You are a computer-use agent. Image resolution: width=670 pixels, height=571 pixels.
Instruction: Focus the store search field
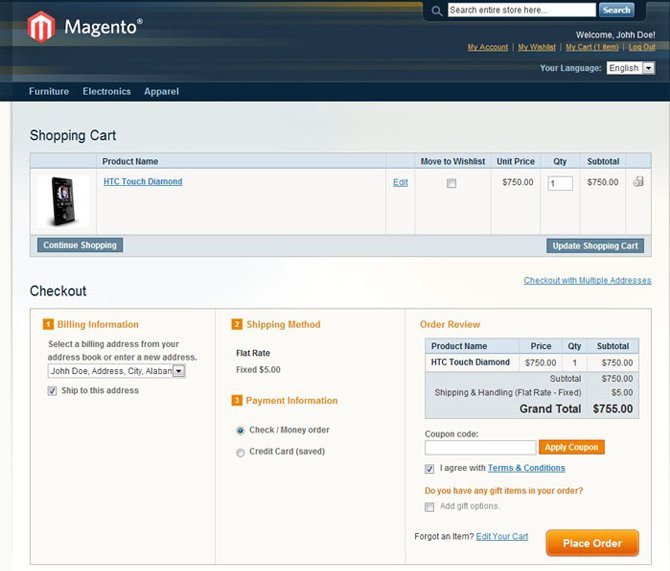(x=522, y=10)
